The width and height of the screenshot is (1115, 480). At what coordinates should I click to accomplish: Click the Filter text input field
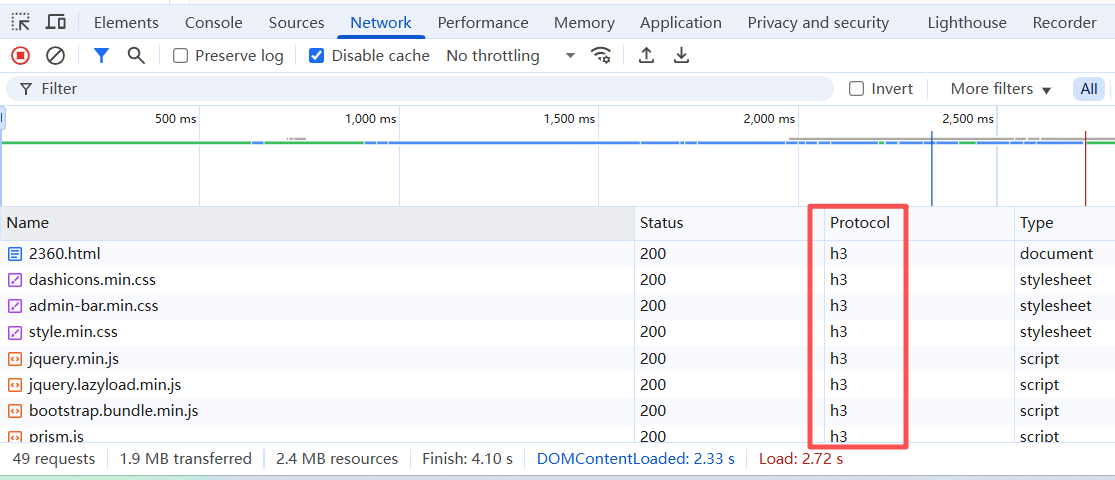pos(420,89)
